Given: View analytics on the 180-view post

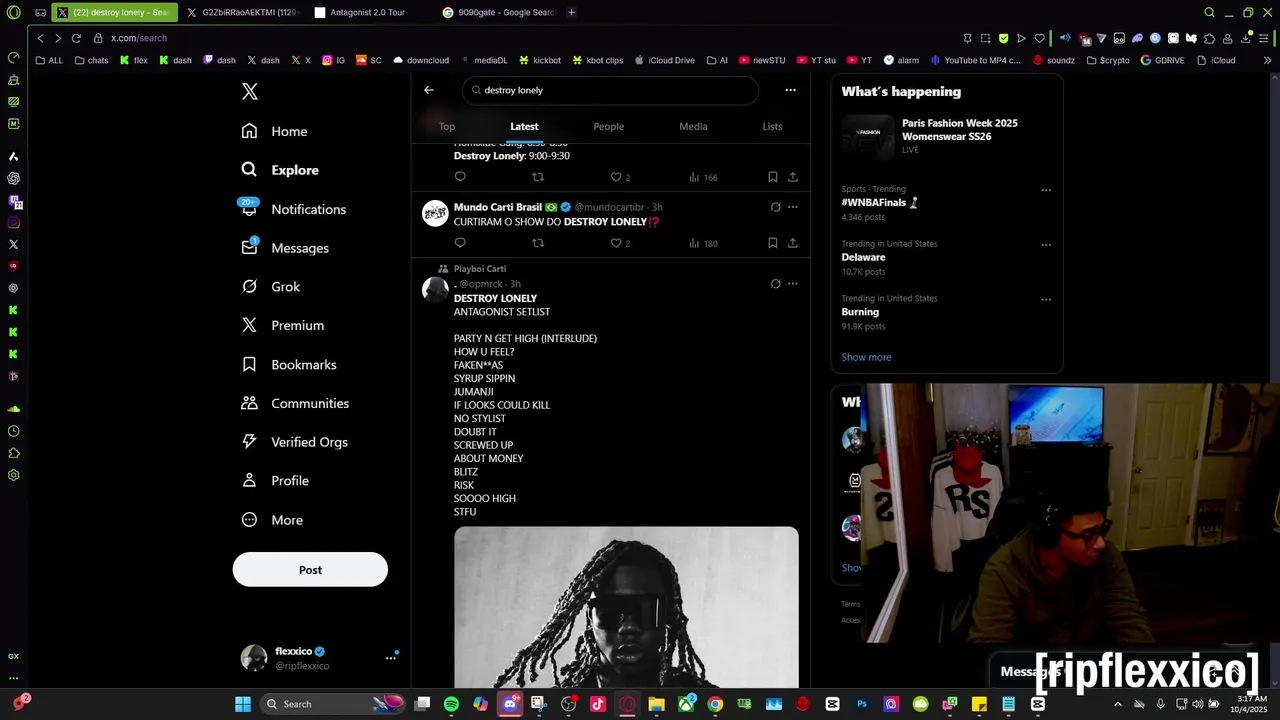Looking at the screenshot, I should click(703, 243).
